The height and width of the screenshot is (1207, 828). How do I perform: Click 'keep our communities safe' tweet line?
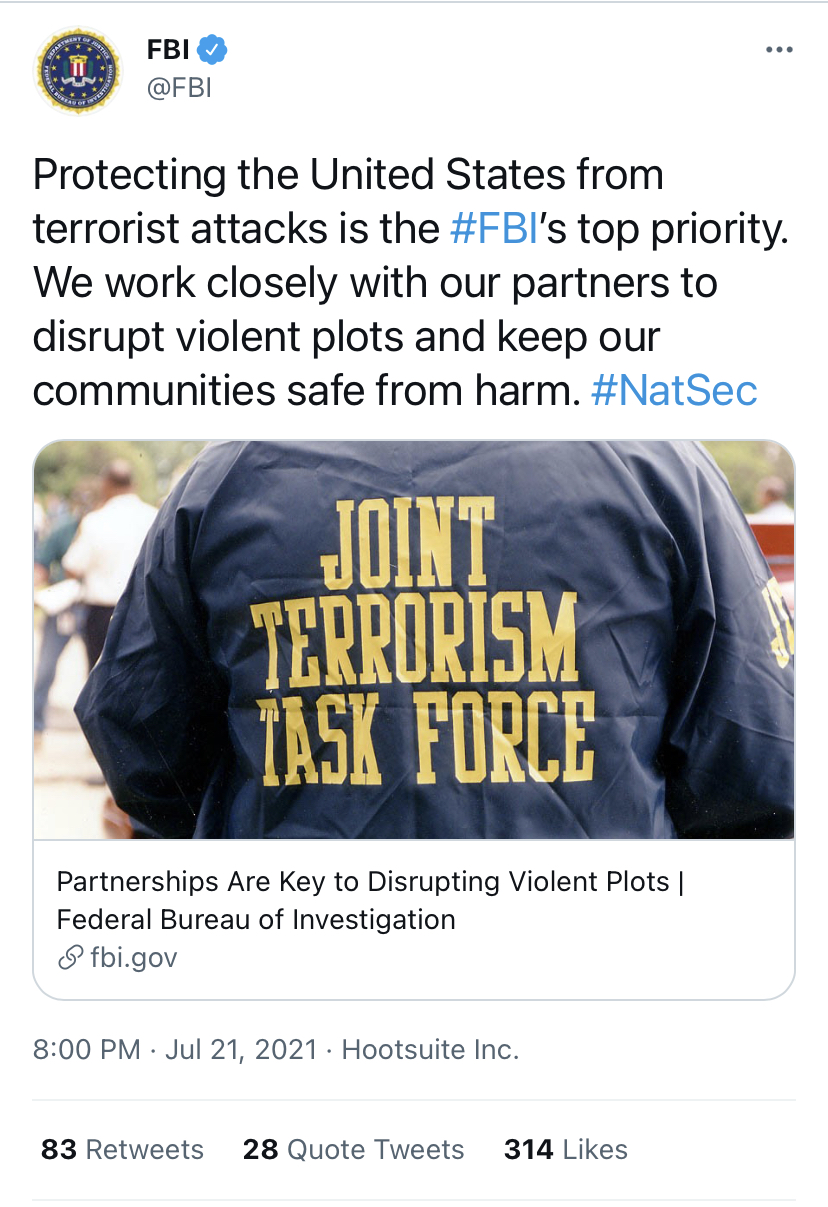(300, 389)
